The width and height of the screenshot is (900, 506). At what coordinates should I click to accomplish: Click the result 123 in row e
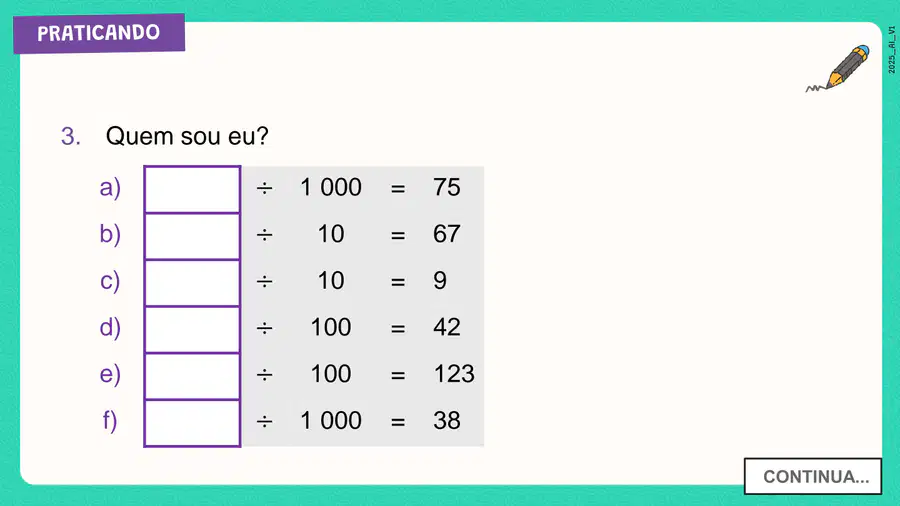point(454,374)
